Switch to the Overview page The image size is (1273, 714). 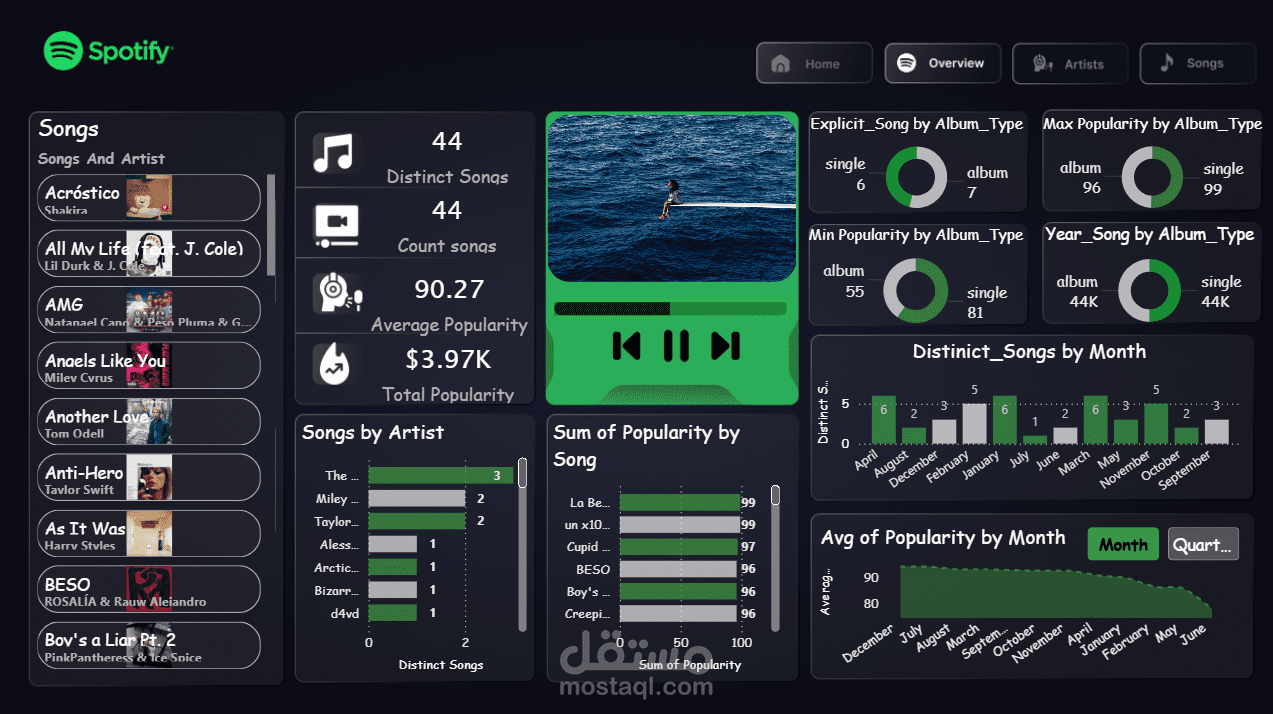coord(942,62)
